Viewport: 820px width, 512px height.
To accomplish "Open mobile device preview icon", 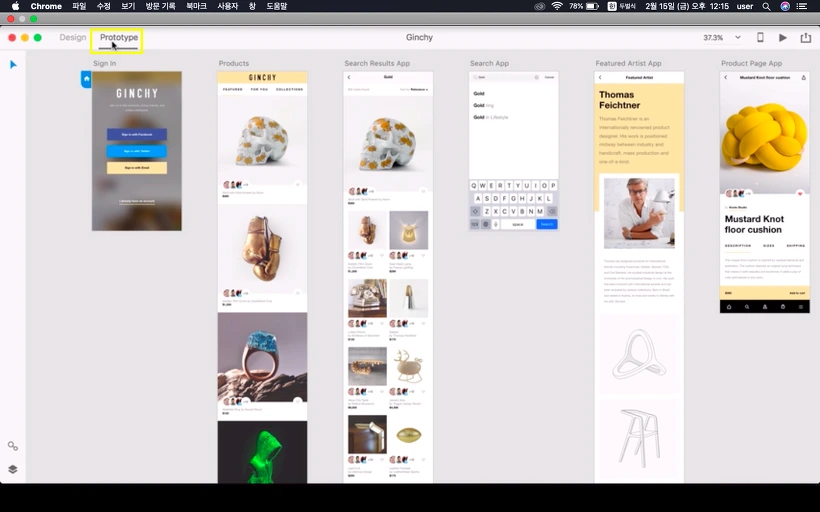I will 760,37.
